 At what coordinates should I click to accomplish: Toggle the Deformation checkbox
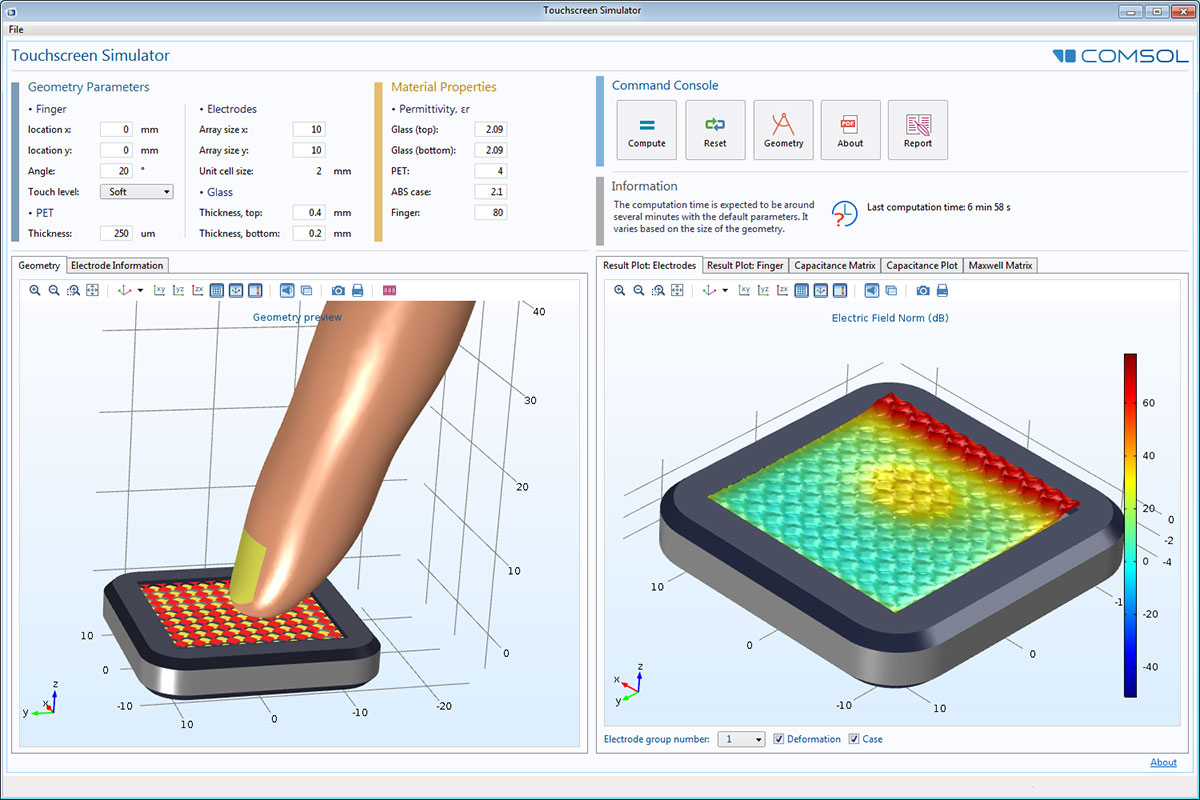[779, 739]
